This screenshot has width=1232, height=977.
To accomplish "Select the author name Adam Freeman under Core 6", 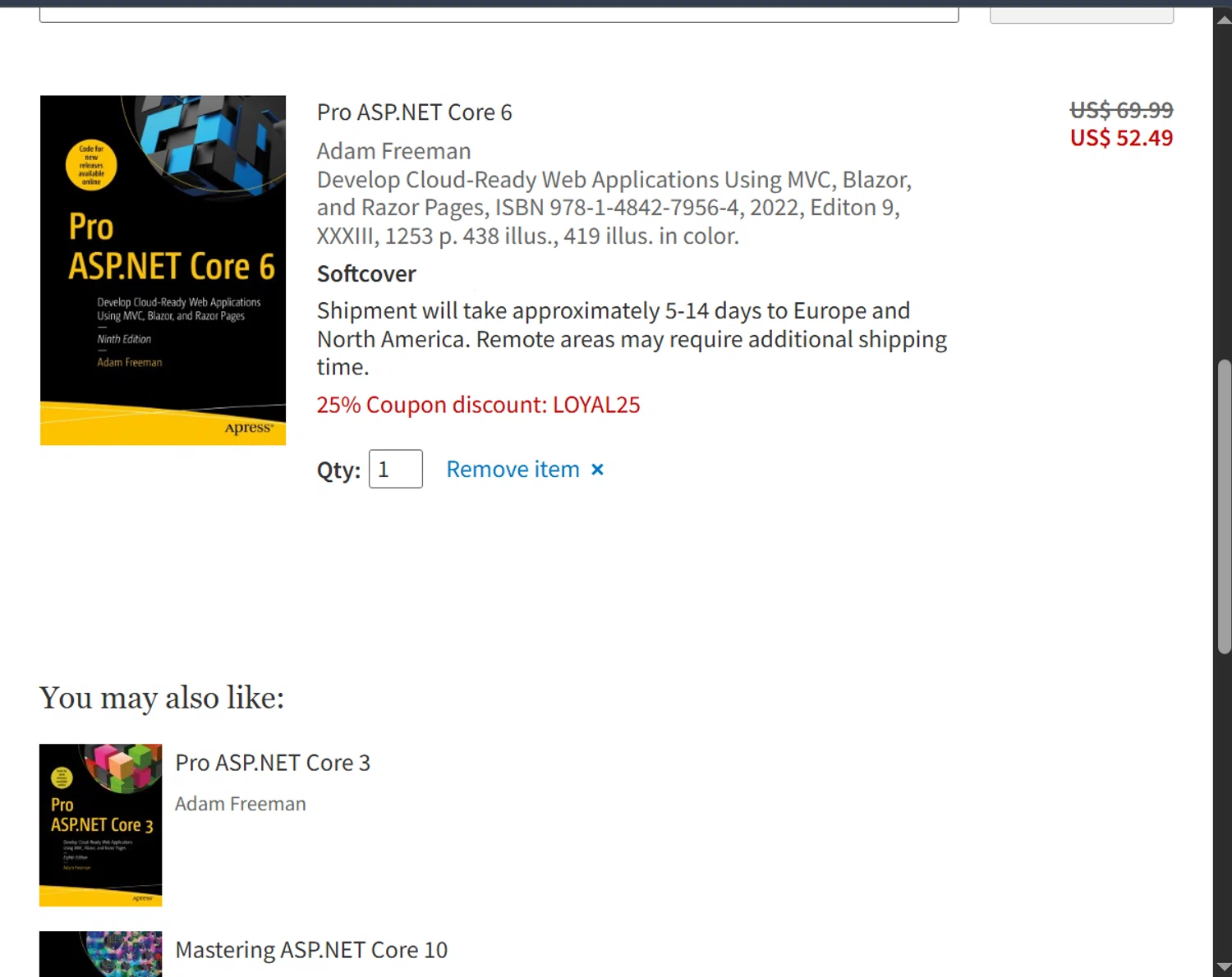I will pos(393,151).
